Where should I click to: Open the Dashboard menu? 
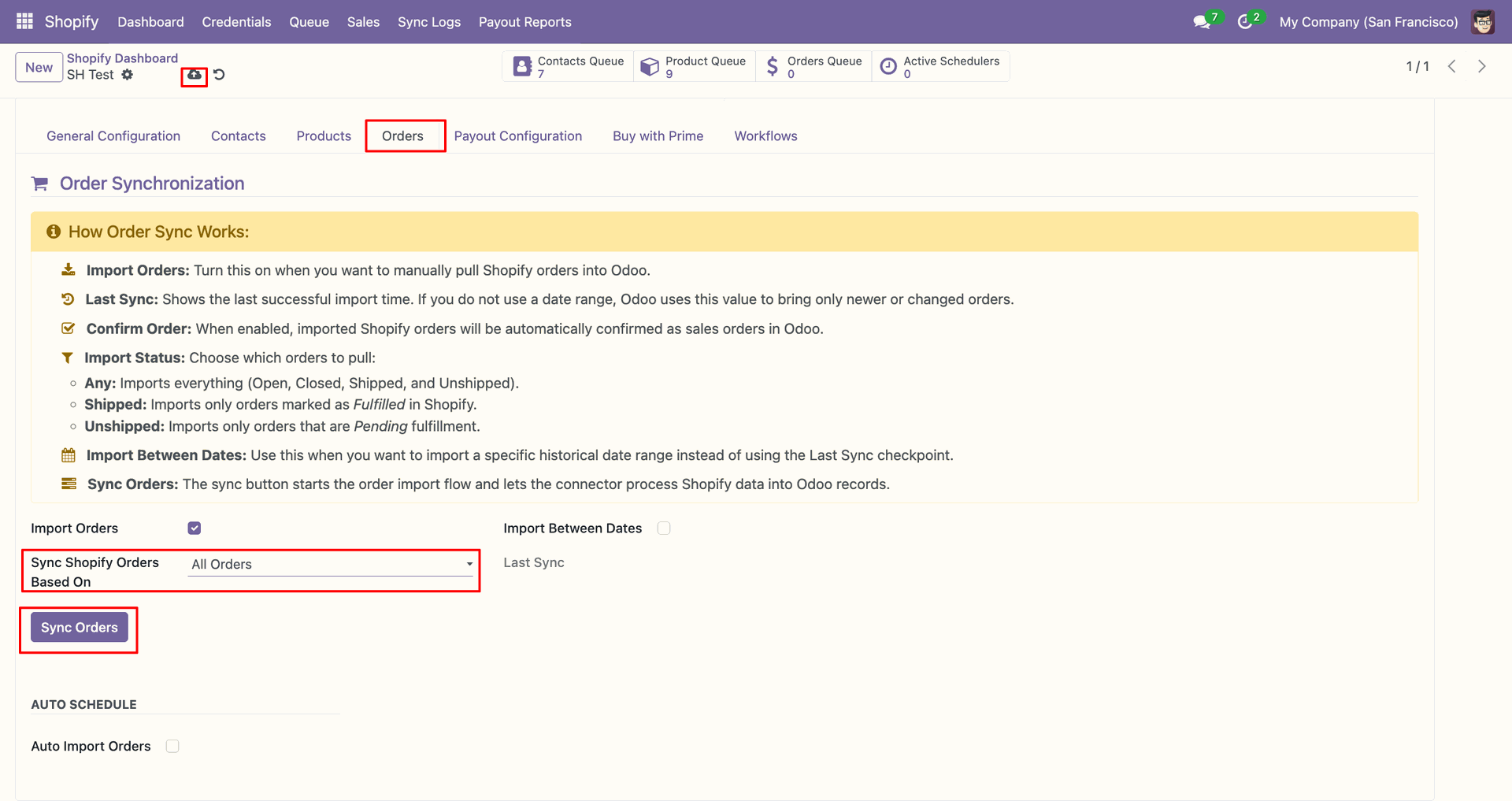coord(150,22)
